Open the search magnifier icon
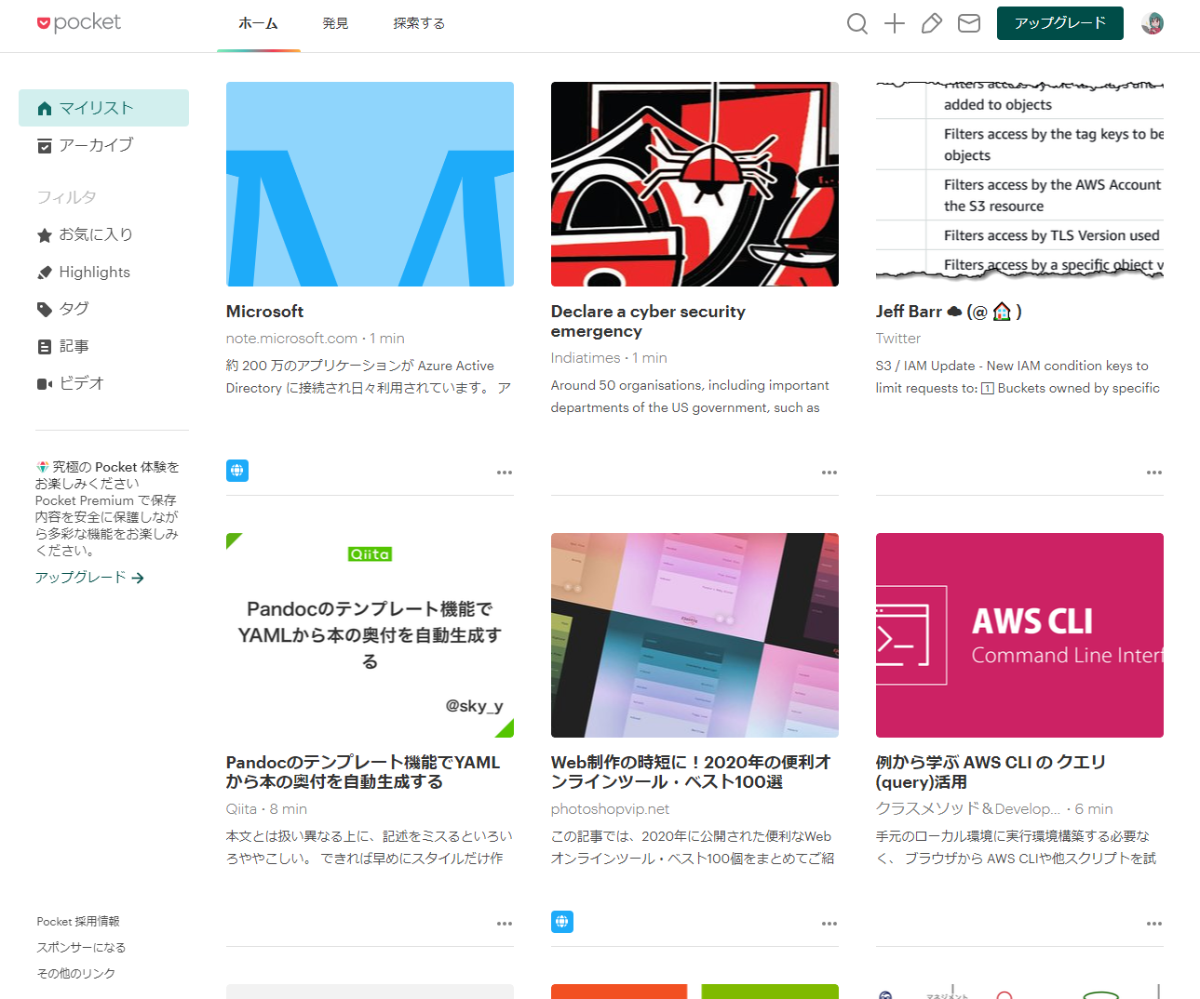The width and height of the screenshot is (1200, 999). (x=857, y=24)
